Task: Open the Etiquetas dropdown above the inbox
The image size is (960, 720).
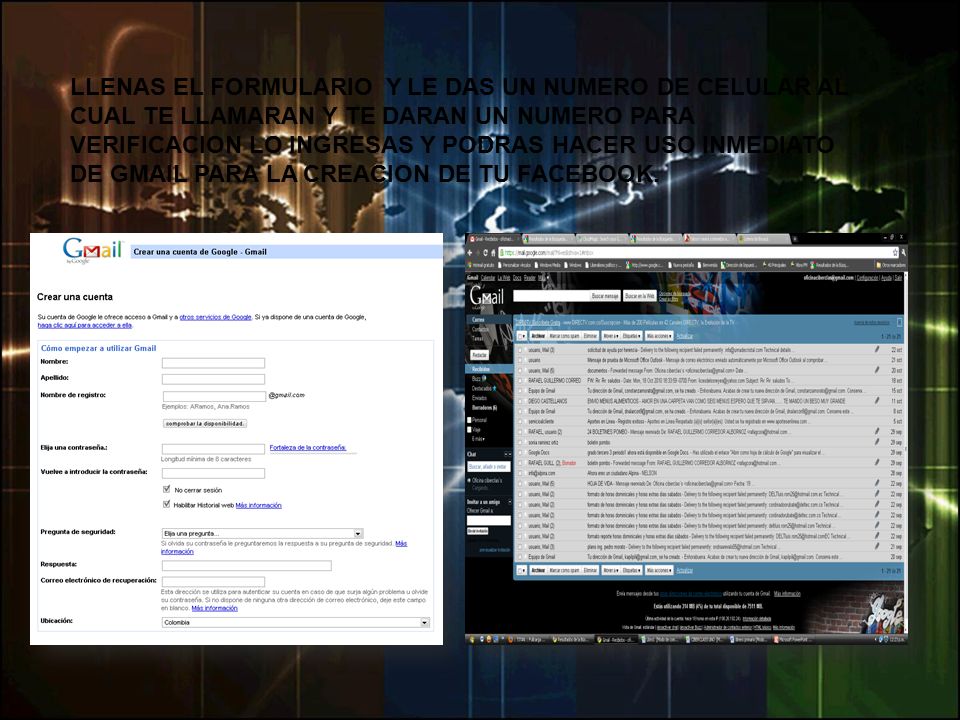Action: (x=632, y=336)
